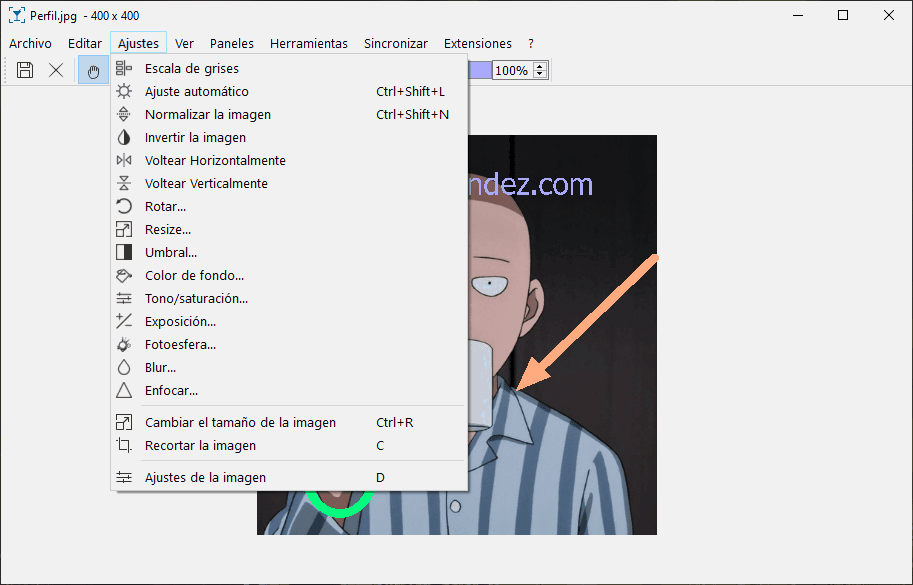Open Exposición... adjustment
913x585 pixels.
tap(289, 321)
